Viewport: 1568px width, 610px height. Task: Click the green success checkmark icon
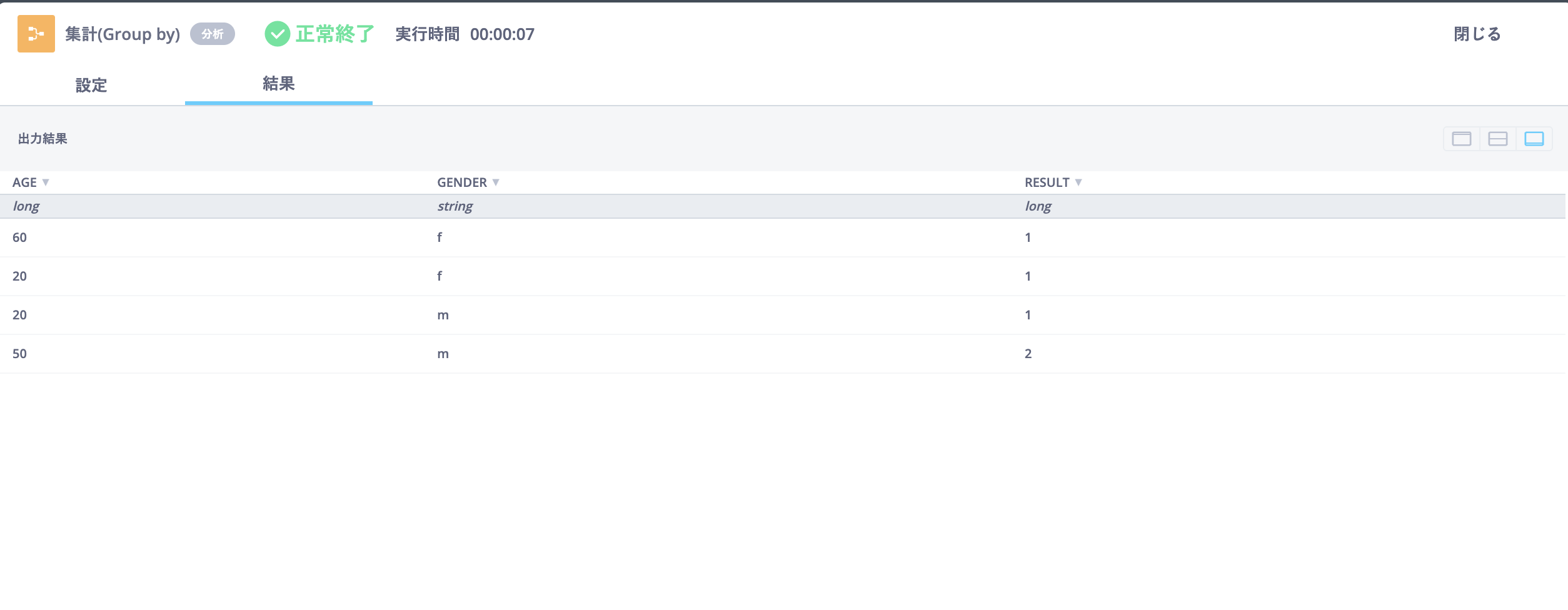point(277,34)
